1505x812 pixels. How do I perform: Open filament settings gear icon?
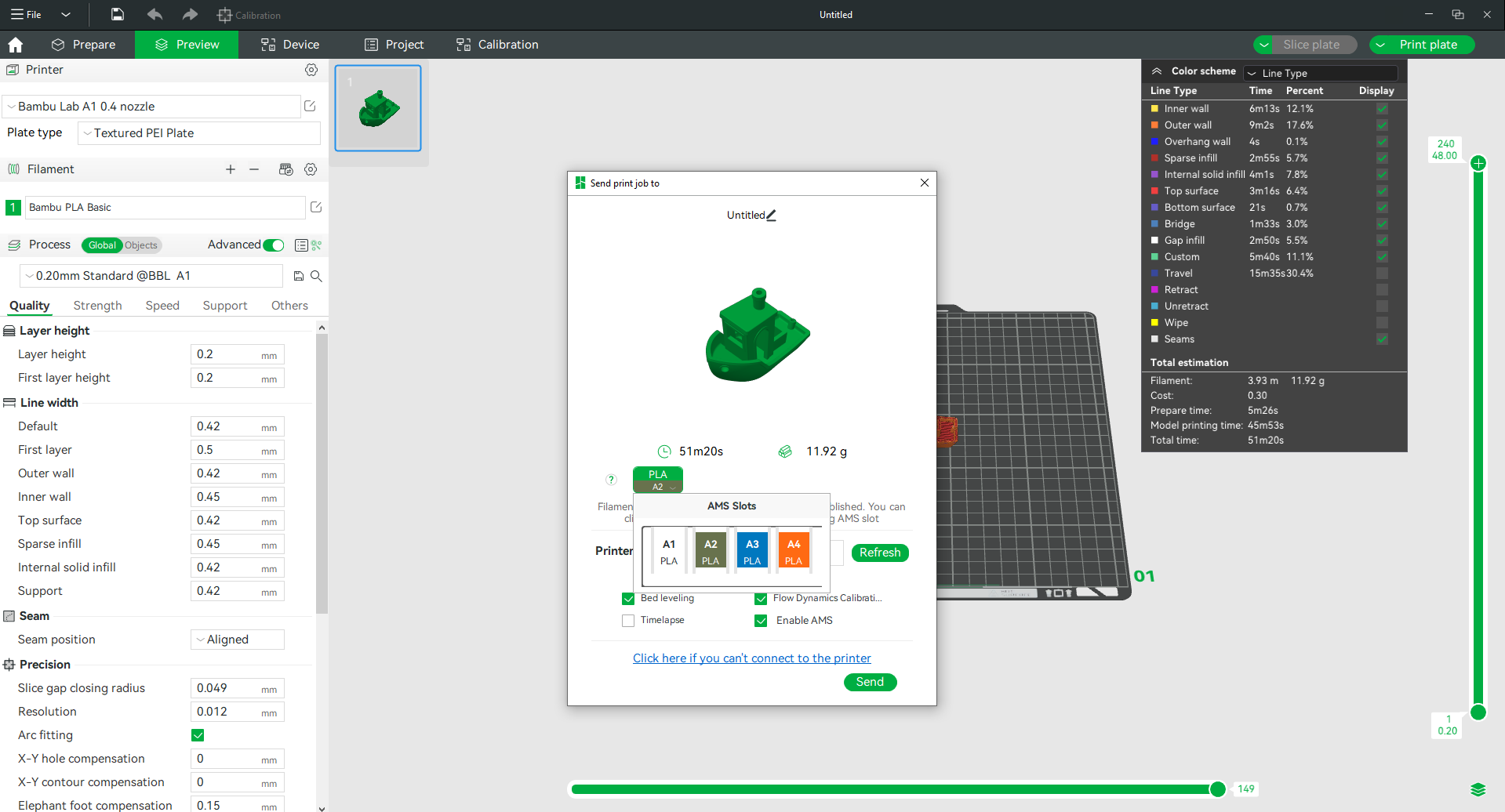311,169
